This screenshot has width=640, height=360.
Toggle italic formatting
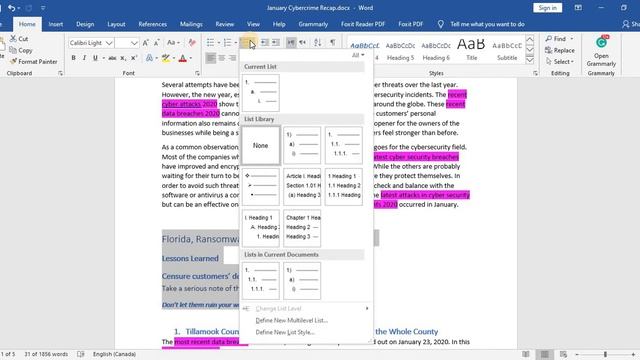coord(84,58)
